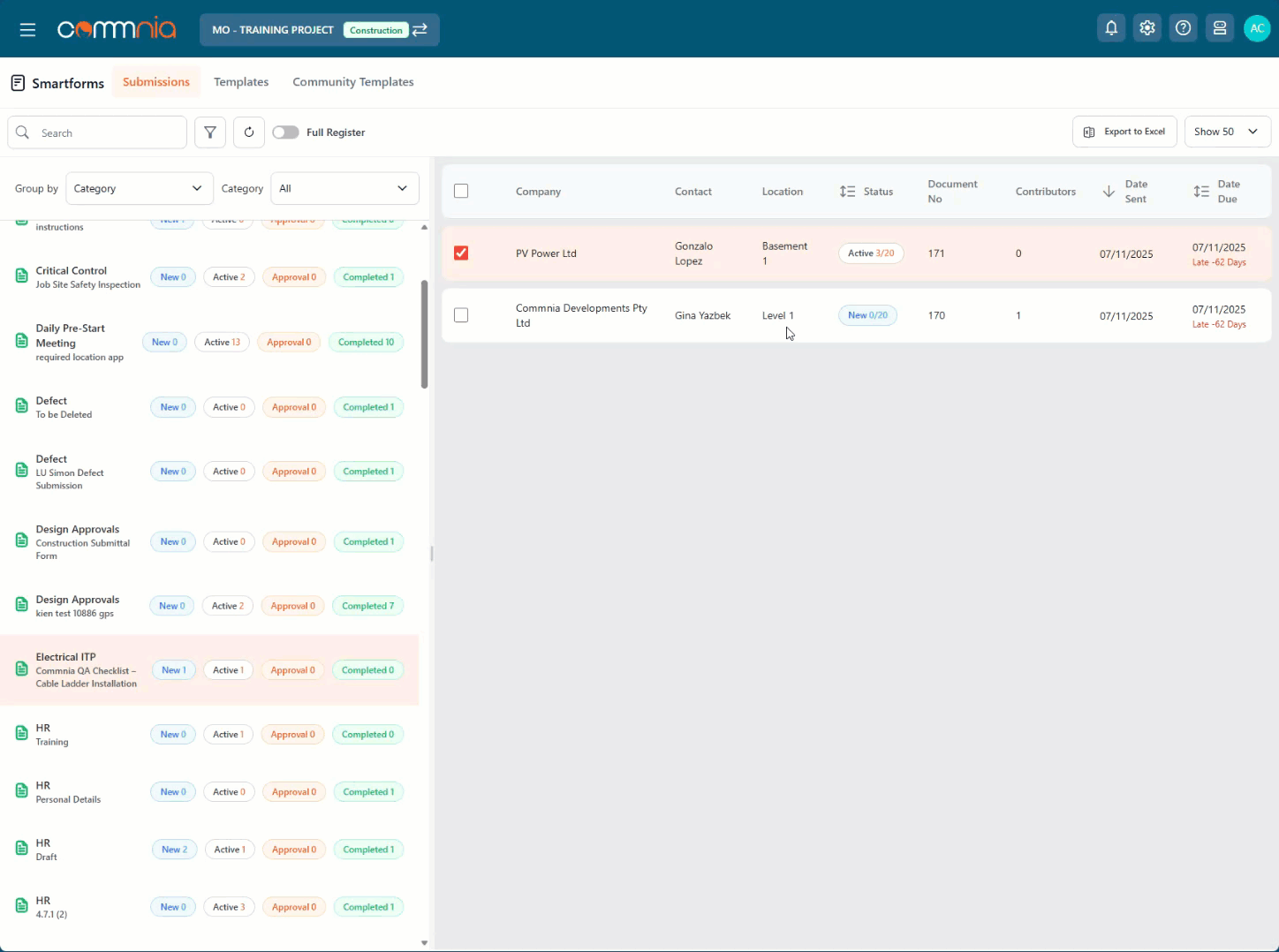Enable the Full Register toggle
The height and width of the screenshot is (952, 1279).
click(285, 132)
